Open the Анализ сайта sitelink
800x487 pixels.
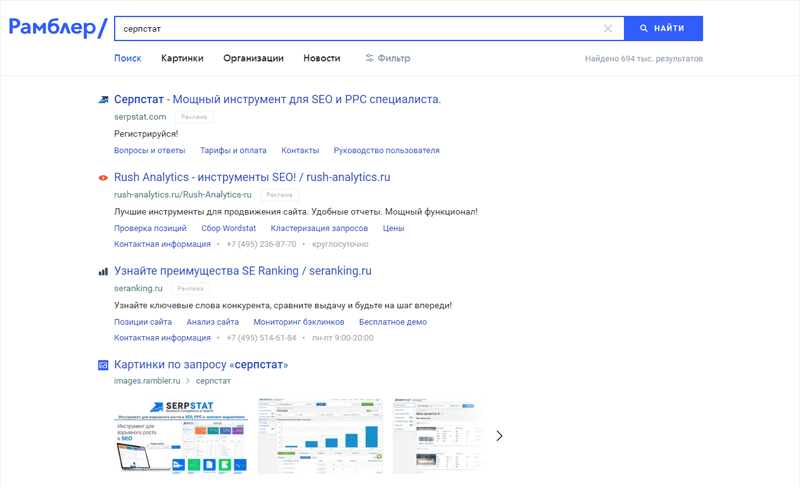(x=213, y=322)
